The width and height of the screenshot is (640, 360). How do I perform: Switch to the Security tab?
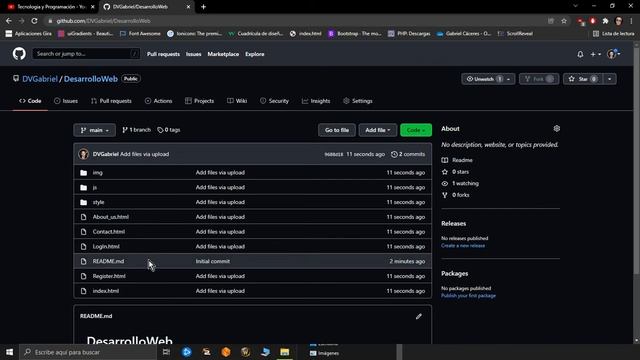(275, 101)
